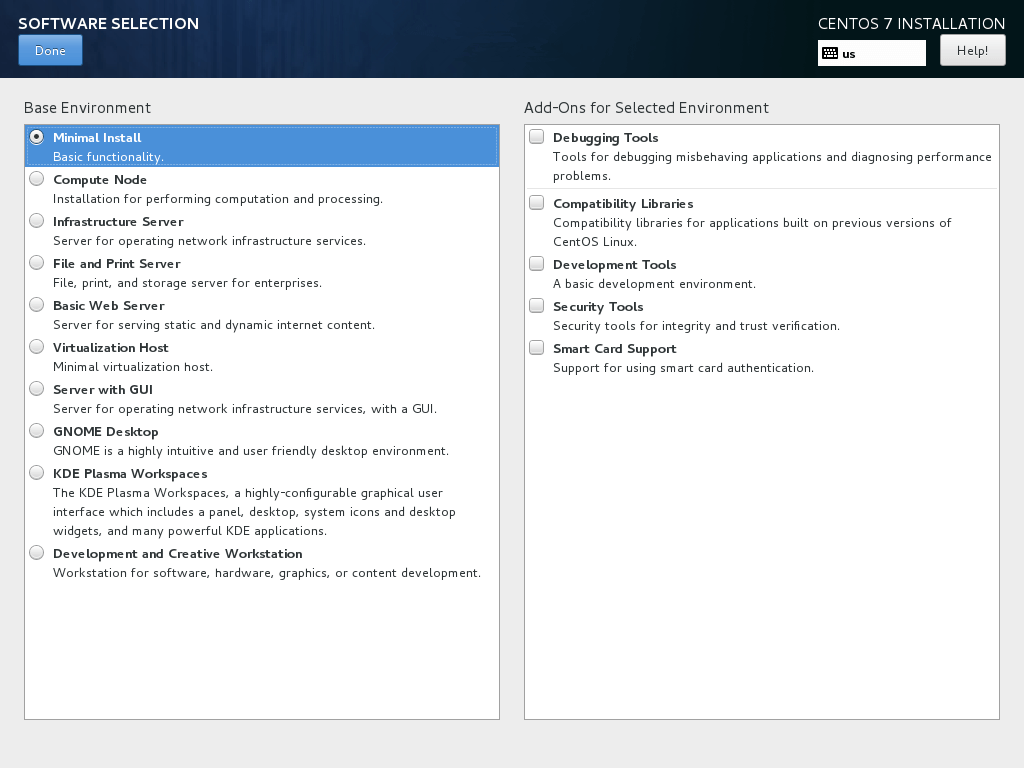Enable the Smart Card Support add-on
The height and width of the screenshot is (768, 1024).
tap(536, 347)
